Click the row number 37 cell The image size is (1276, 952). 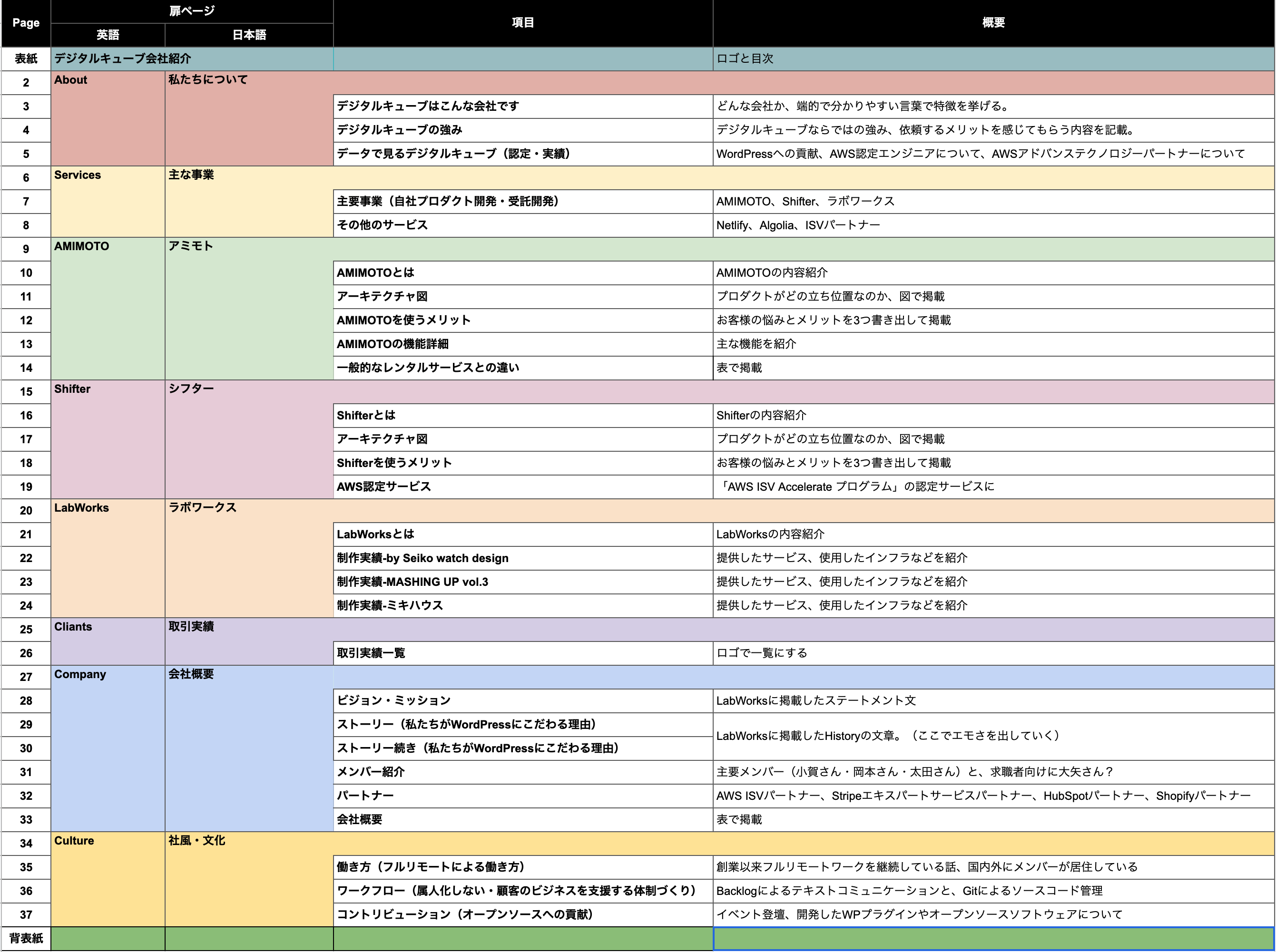click(26, 915)
